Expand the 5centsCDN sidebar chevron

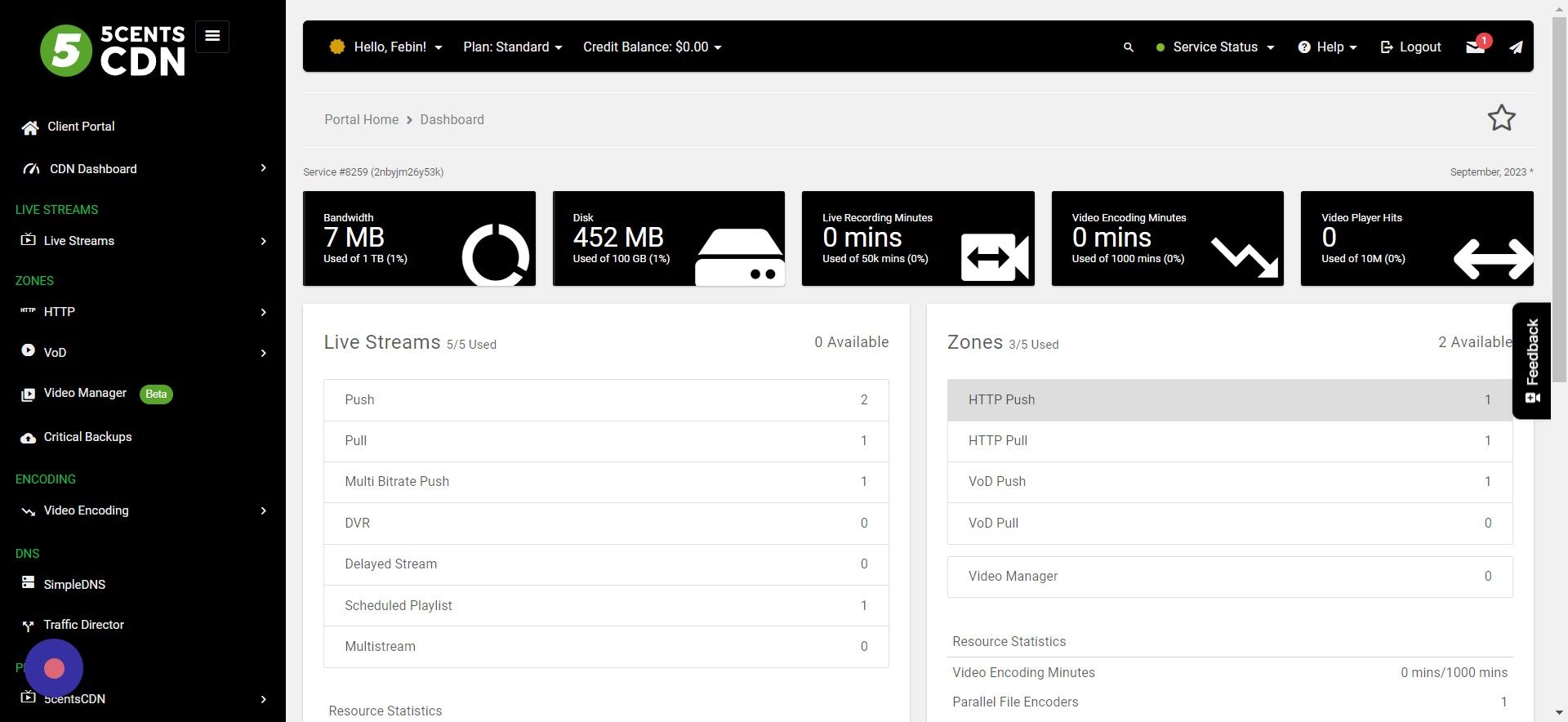[x=263, y=699]
